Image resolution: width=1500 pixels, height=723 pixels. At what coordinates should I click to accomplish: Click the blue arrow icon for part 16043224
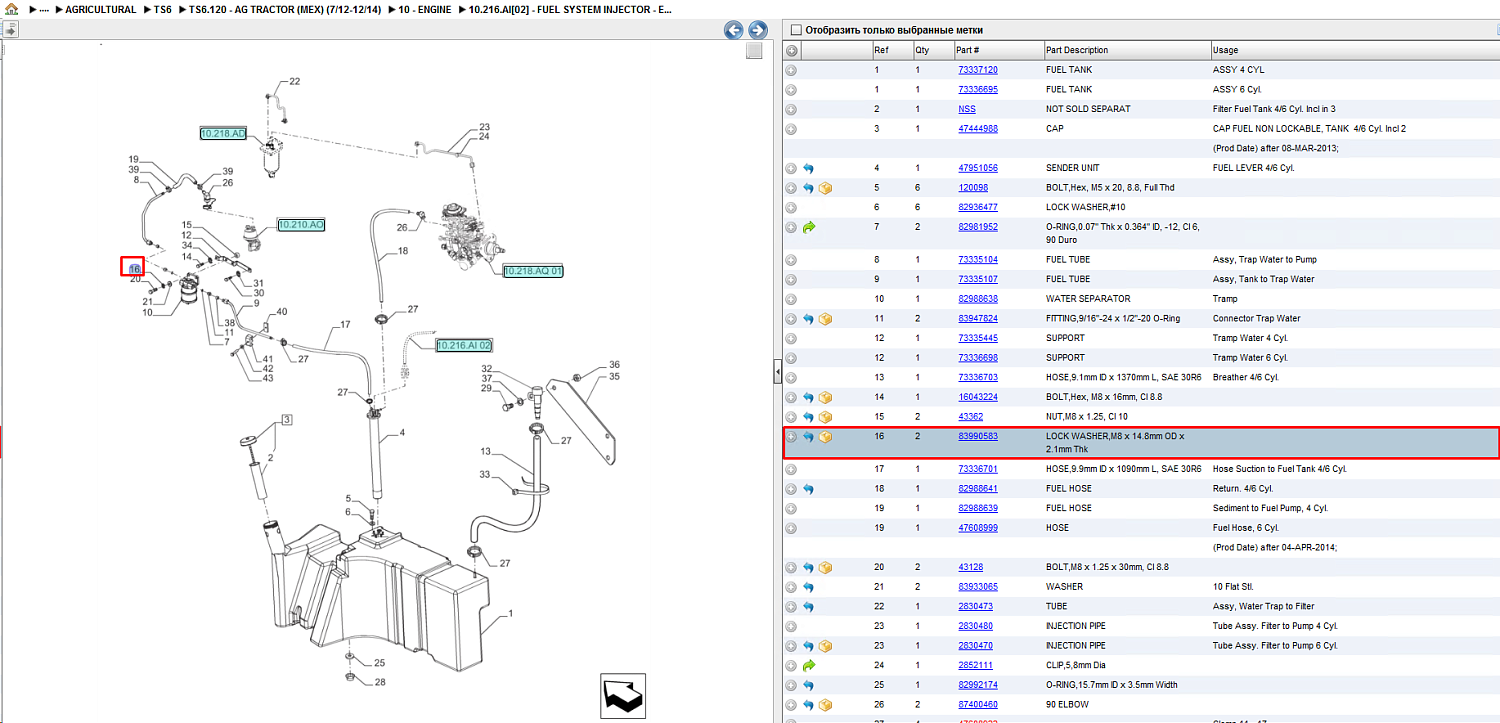[808, 397]
